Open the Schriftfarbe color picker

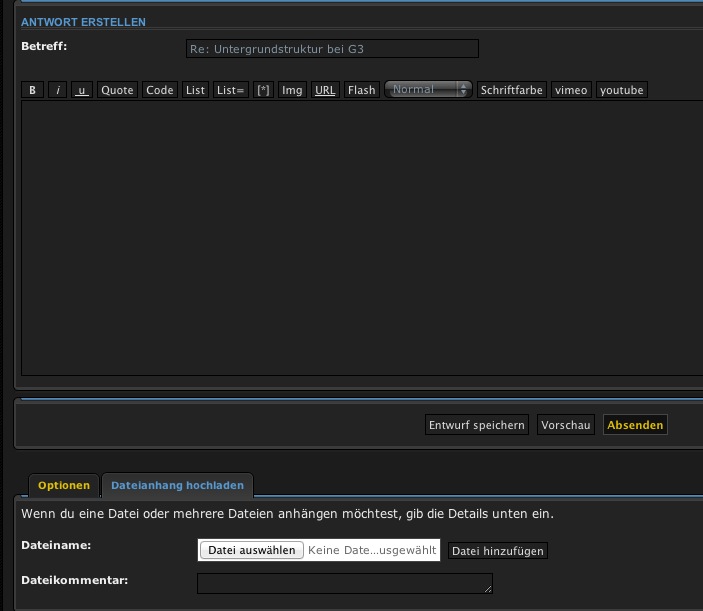click(x=512, y=90)
